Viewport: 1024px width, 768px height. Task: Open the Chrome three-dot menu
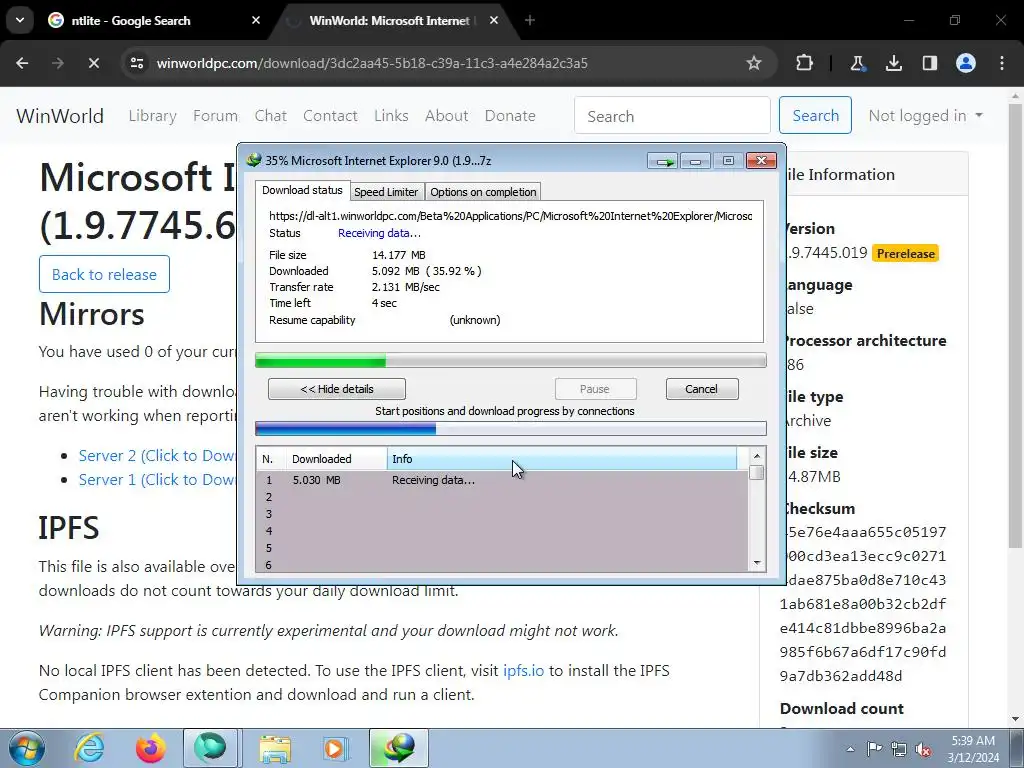(x=1002, y=63)
